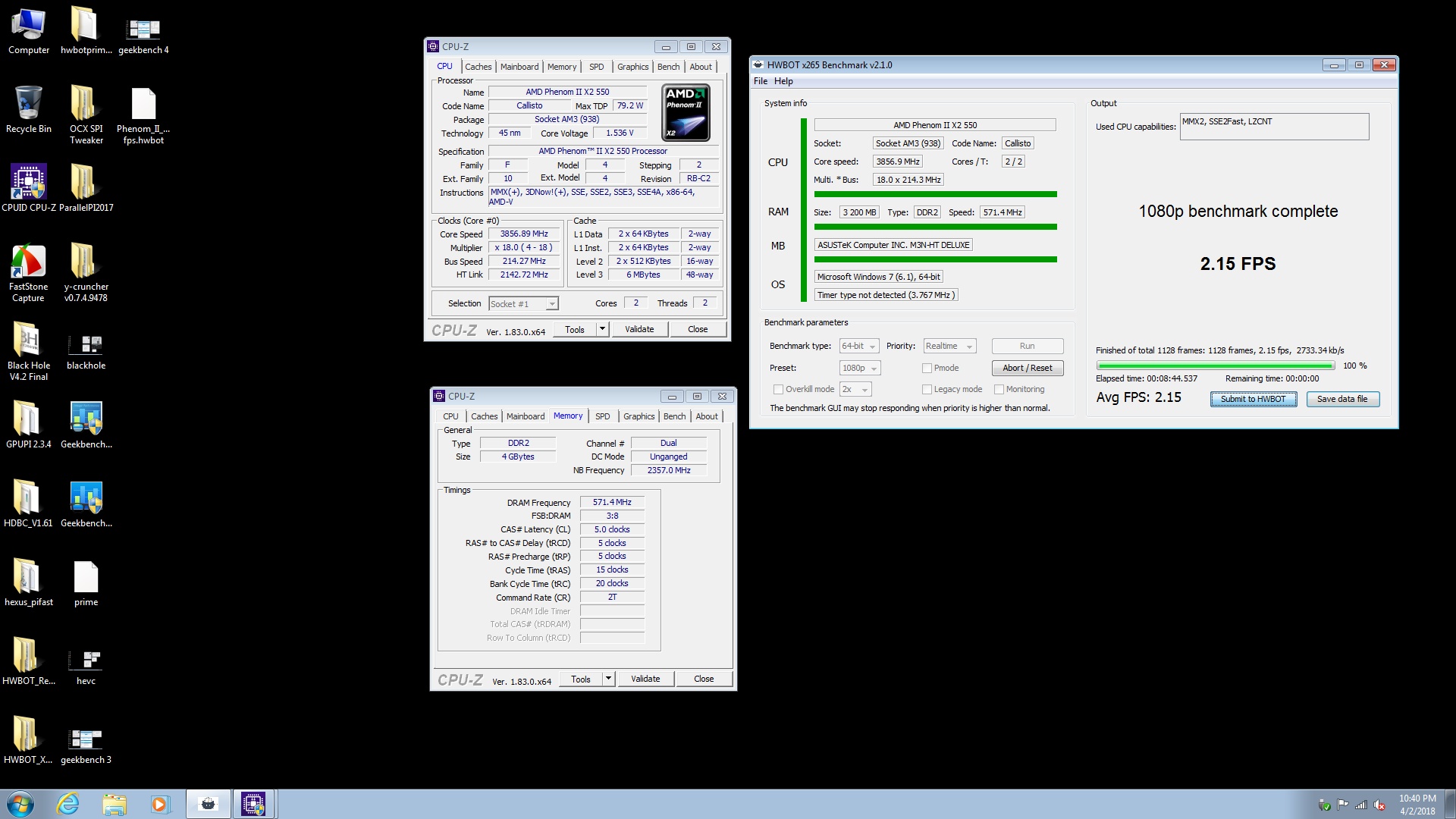Open the ParallelPI2017 folder icon
Screen dimensions: 1456x819
click(x=86, y=189)
